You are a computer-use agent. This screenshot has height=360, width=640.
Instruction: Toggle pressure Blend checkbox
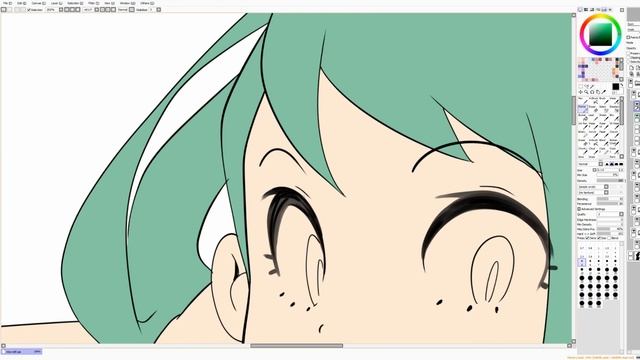click(x=609, y=238)
